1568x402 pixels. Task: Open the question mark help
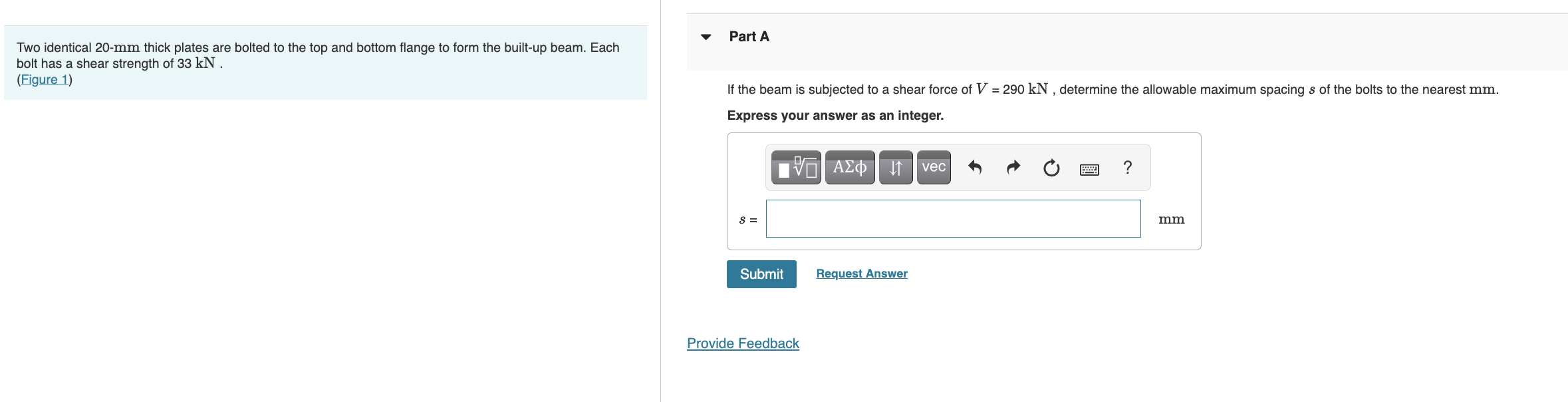[x=1127, y=167]
